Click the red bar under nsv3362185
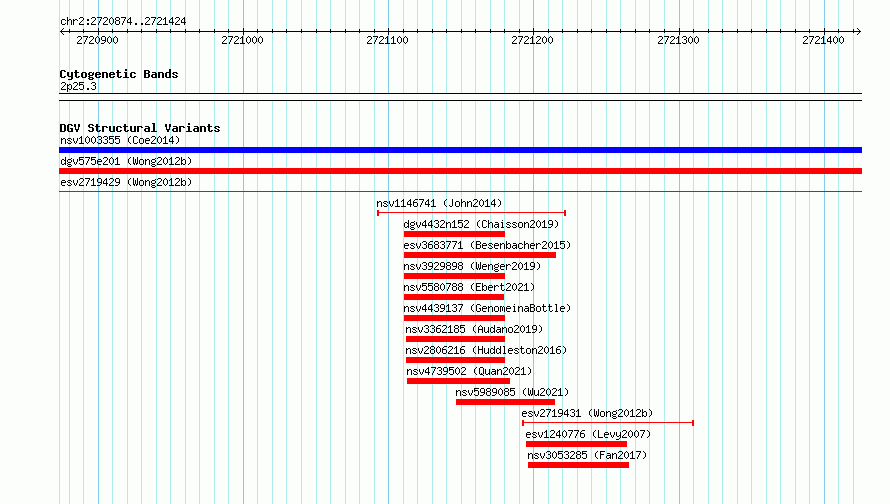The image size is (890, 504). pos(455,339)
